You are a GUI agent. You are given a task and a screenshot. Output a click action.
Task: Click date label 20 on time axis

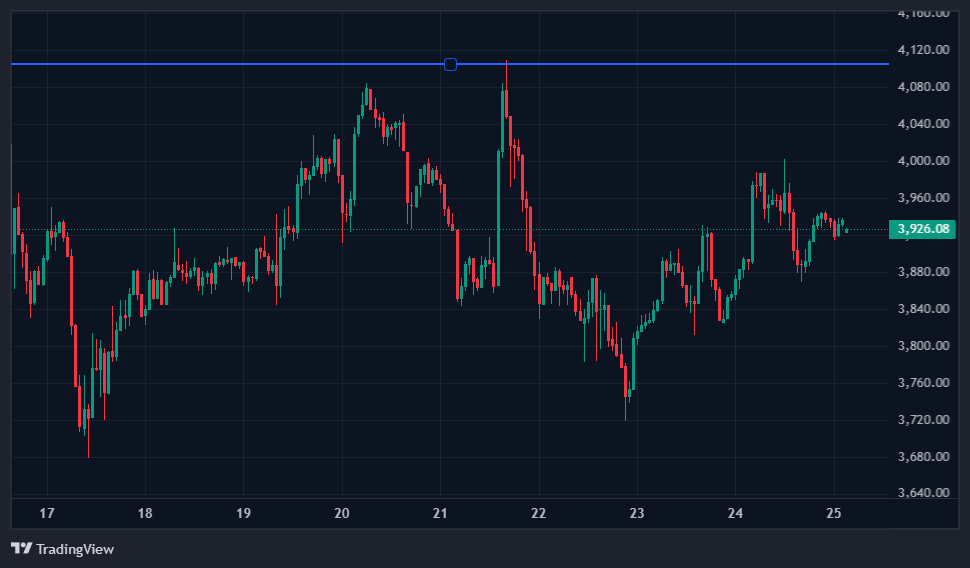pyautogui.click(x=342, y=514)
